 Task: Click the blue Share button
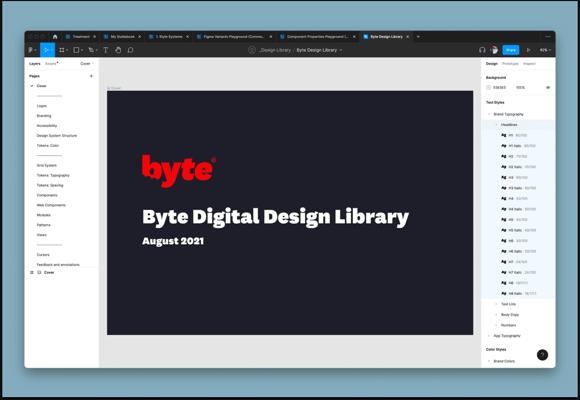click(x=511, y=50)
